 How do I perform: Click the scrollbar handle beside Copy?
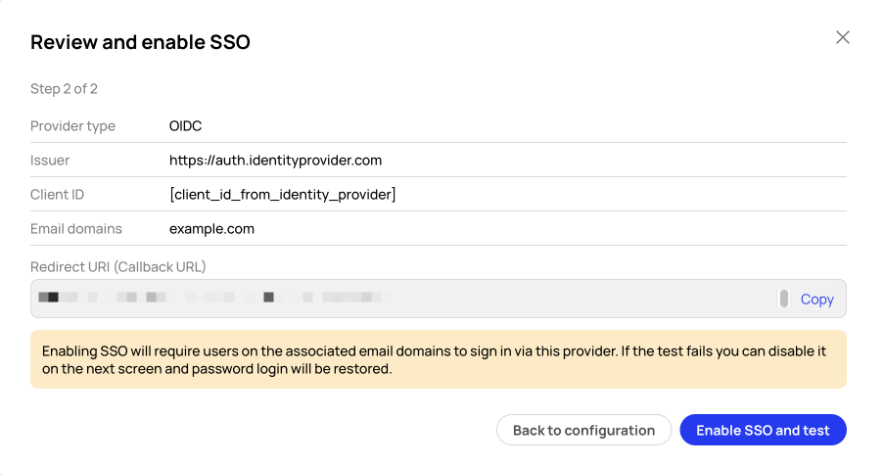click(783, 299)
